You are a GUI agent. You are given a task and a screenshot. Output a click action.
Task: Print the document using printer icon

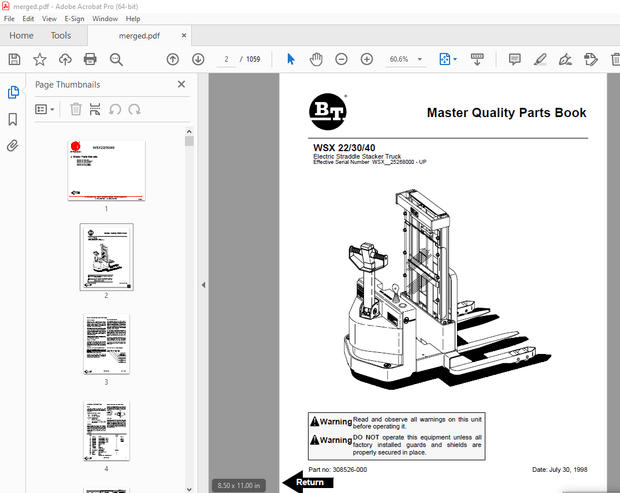(x=90, y=59)
